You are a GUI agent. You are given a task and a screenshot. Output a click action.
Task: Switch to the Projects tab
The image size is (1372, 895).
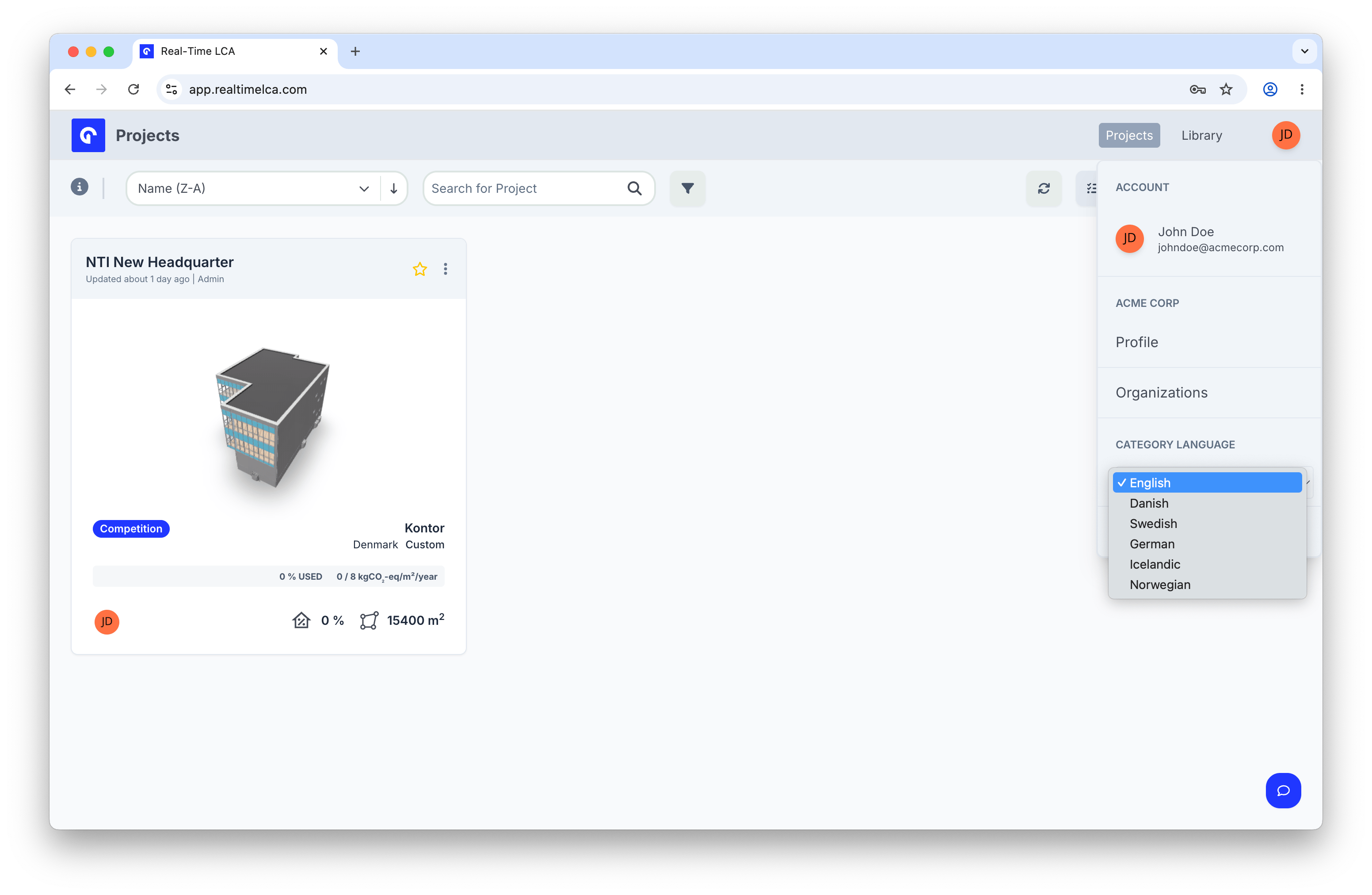(1129, 135)
